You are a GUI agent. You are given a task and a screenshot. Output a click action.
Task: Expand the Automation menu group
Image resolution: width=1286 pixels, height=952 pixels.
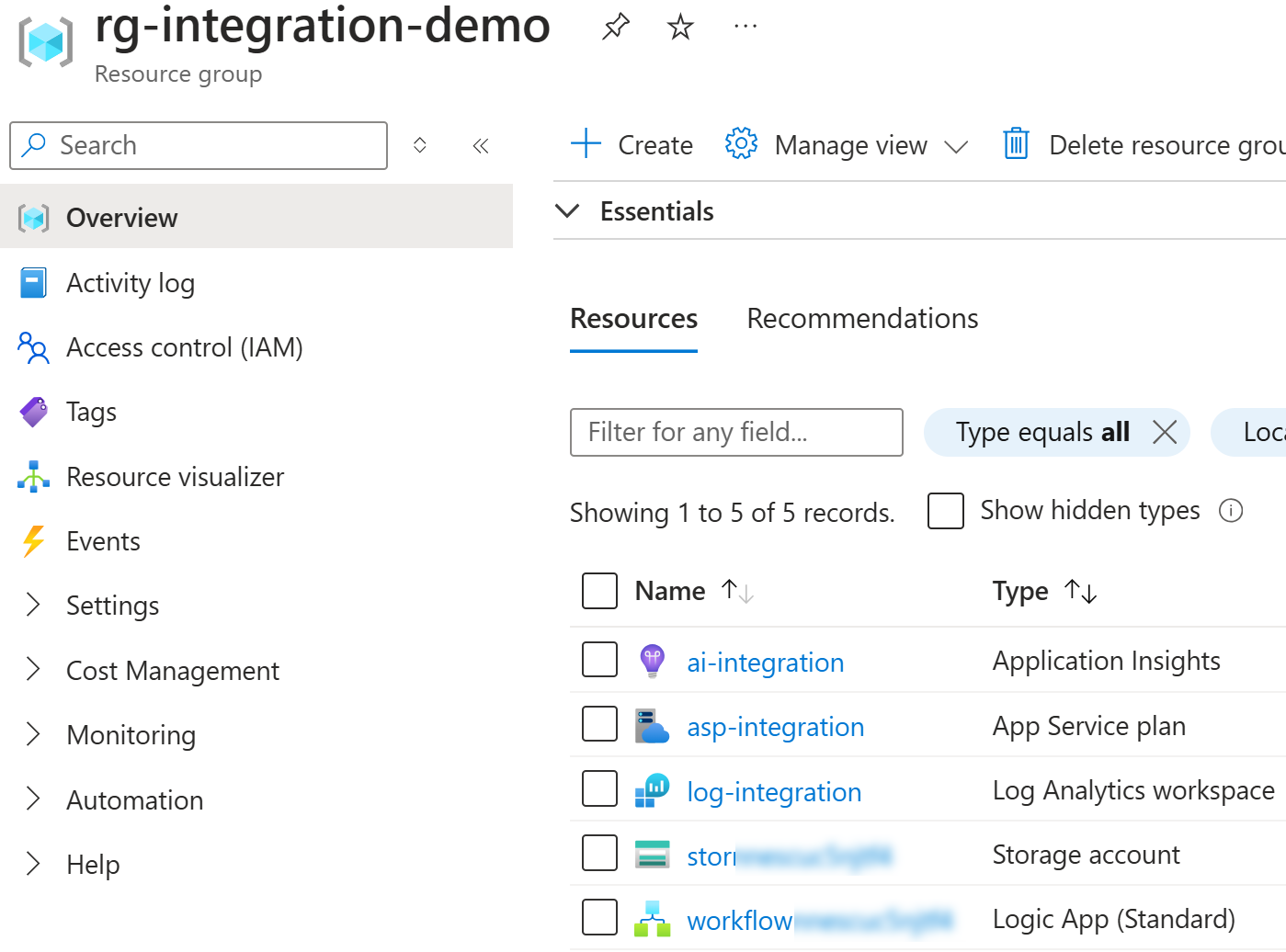pos(34,799)
